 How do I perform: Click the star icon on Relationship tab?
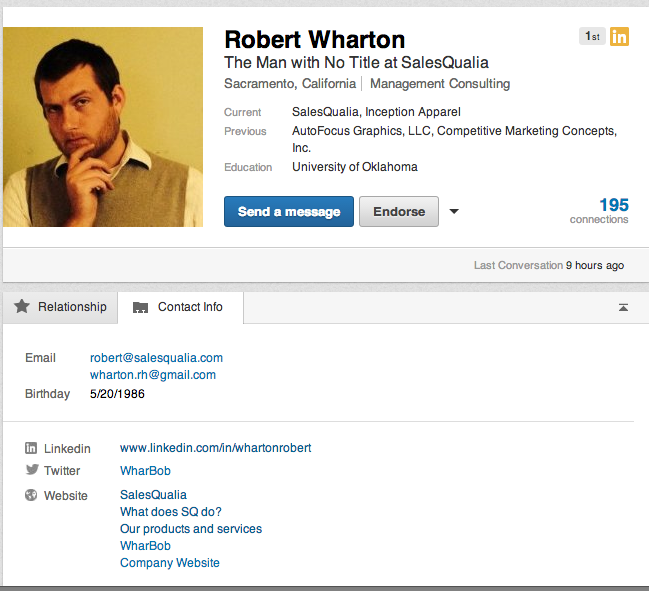pyautogui.click(x=22, y=307)
